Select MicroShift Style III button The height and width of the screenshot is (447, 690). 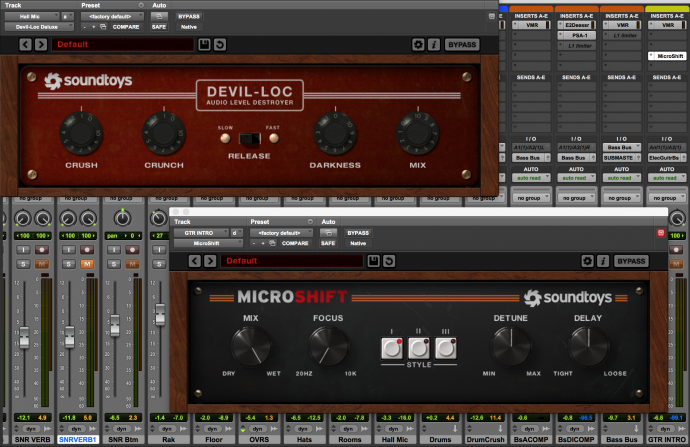click(x=446, y=348)
